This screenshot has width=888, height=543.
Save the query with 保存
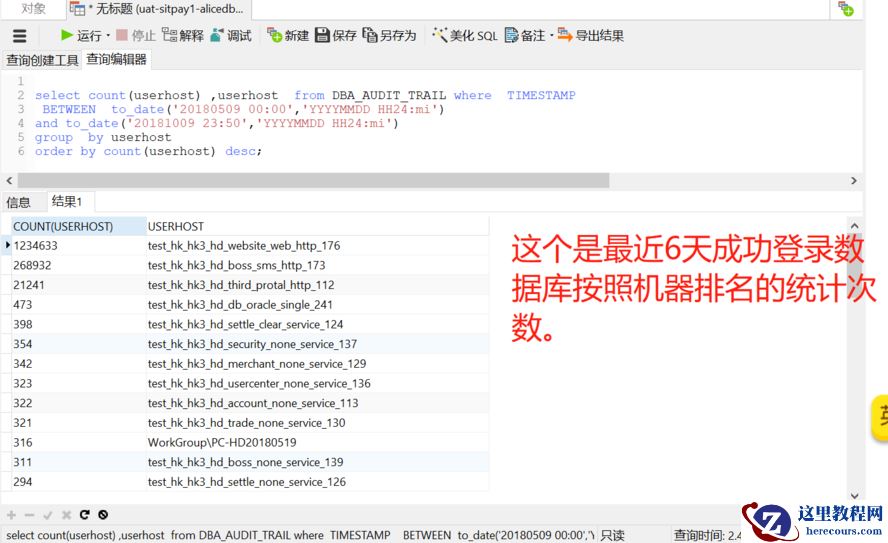pos(335,36)
